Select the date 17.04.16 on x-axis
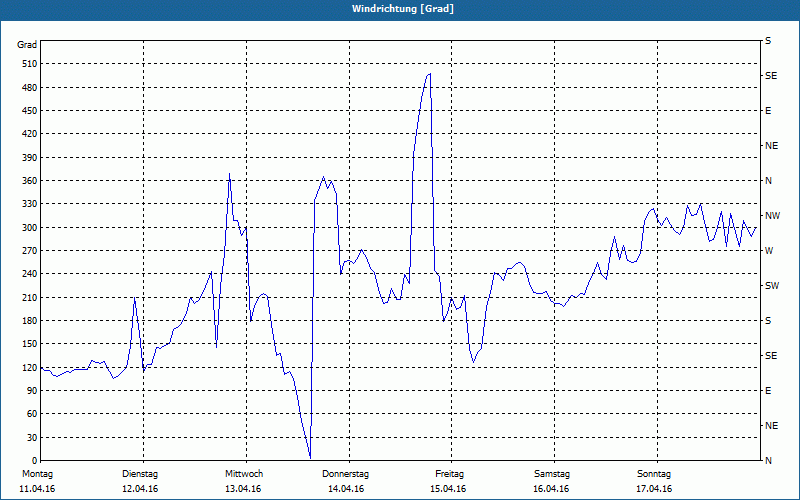The height and width of the screenshot is (500, 800). (654, 489)
